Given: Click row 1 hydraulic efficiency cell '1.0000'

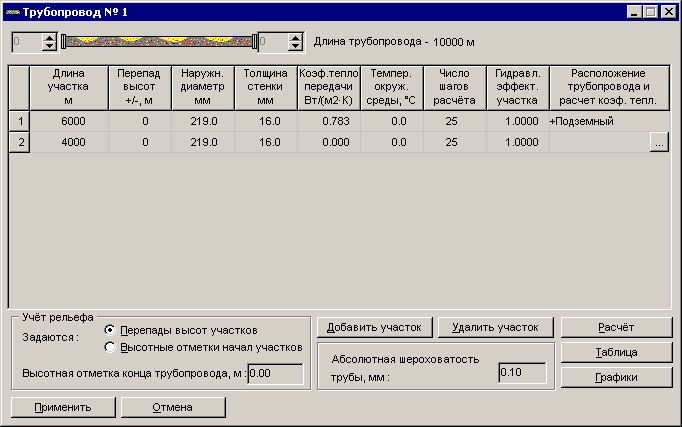Looking at the screenshot, I should pos(518,121).
